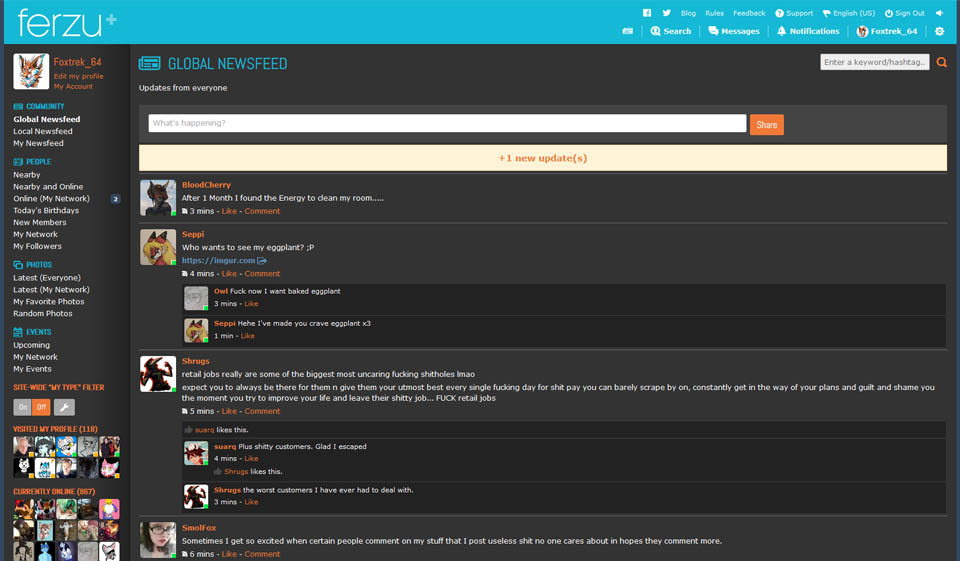Expand the +1 new update(s) banner
960x561 pixels.
click(x=542, y=158)
